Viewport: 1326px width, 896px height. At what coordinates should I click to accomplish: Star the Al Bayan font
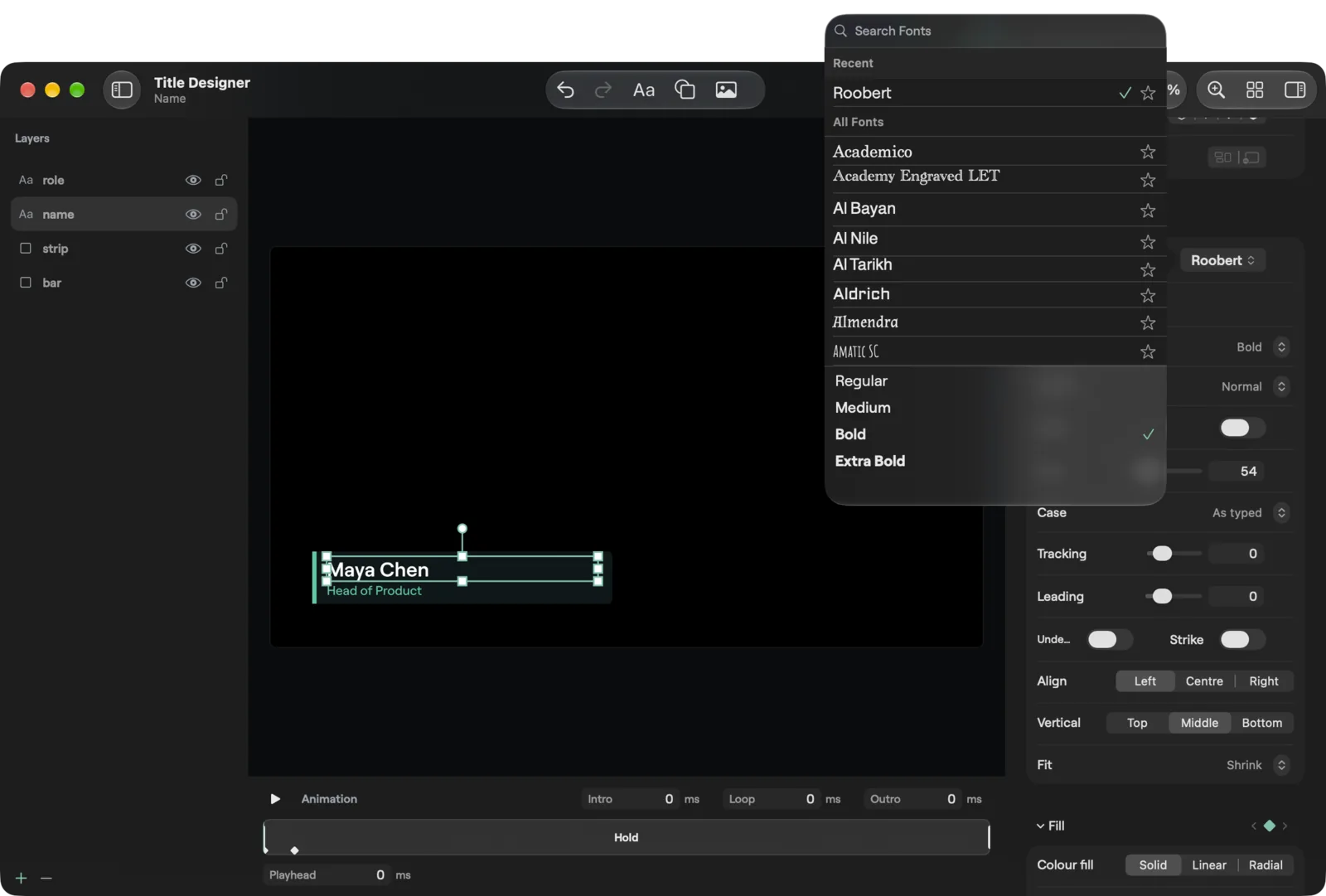(x=1148, y=211)
